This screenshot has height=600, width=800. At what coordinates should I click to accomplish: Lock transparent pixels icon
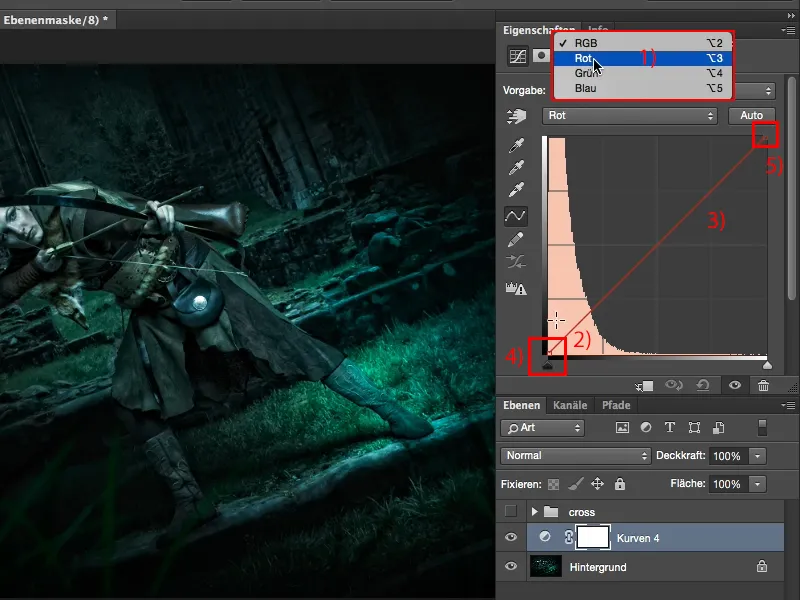554,484
